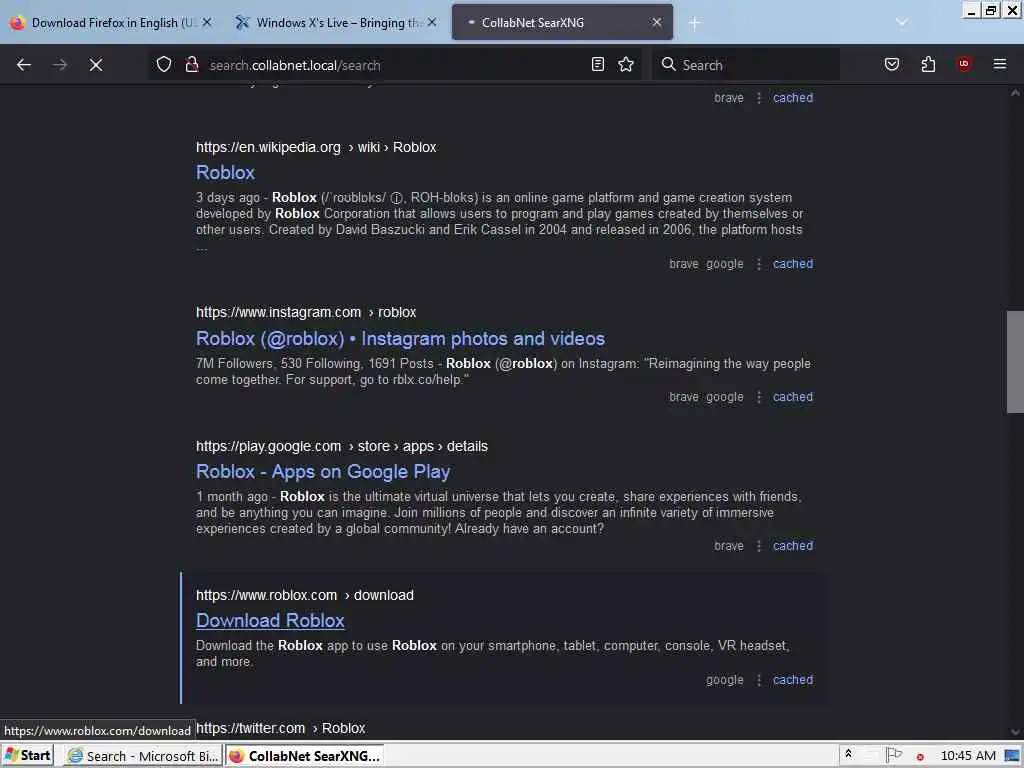Click the red tray notification icon

tap(920, 757)
